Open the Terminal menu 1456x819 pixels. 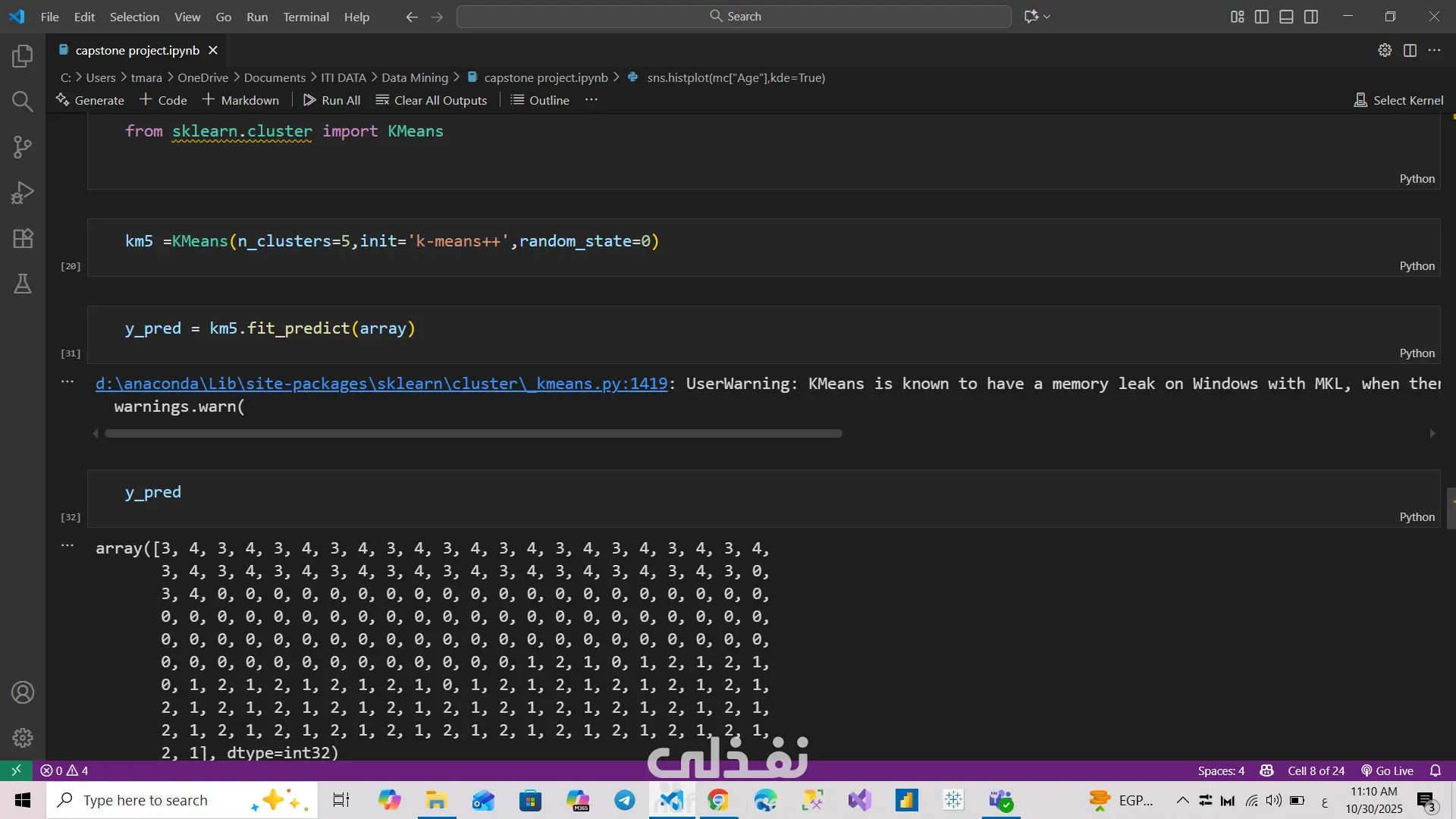click(x=306, y=17)
